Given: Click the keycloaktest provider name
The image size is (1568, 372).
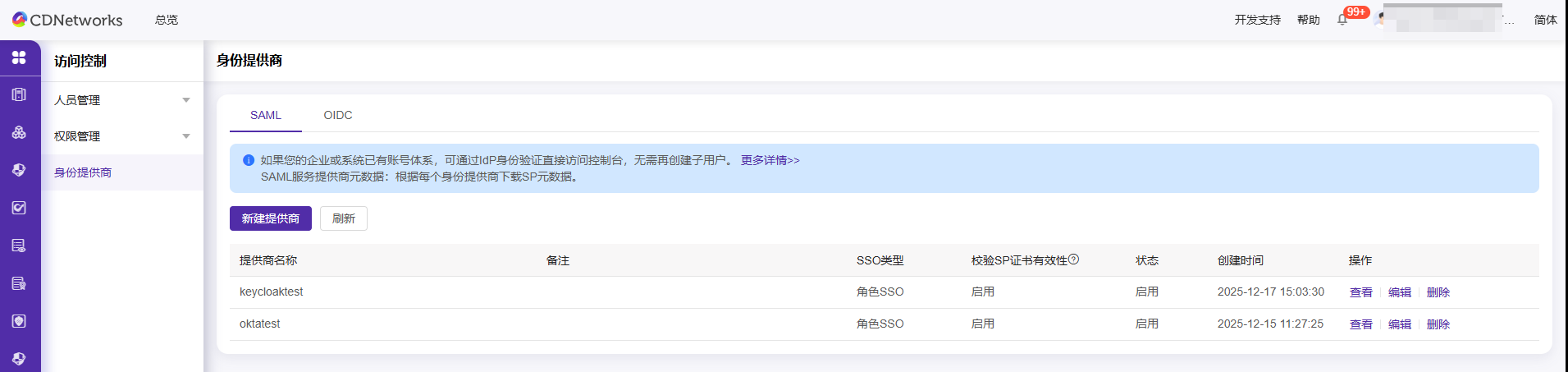Looking at the screenshot, I should pos(272,292).
